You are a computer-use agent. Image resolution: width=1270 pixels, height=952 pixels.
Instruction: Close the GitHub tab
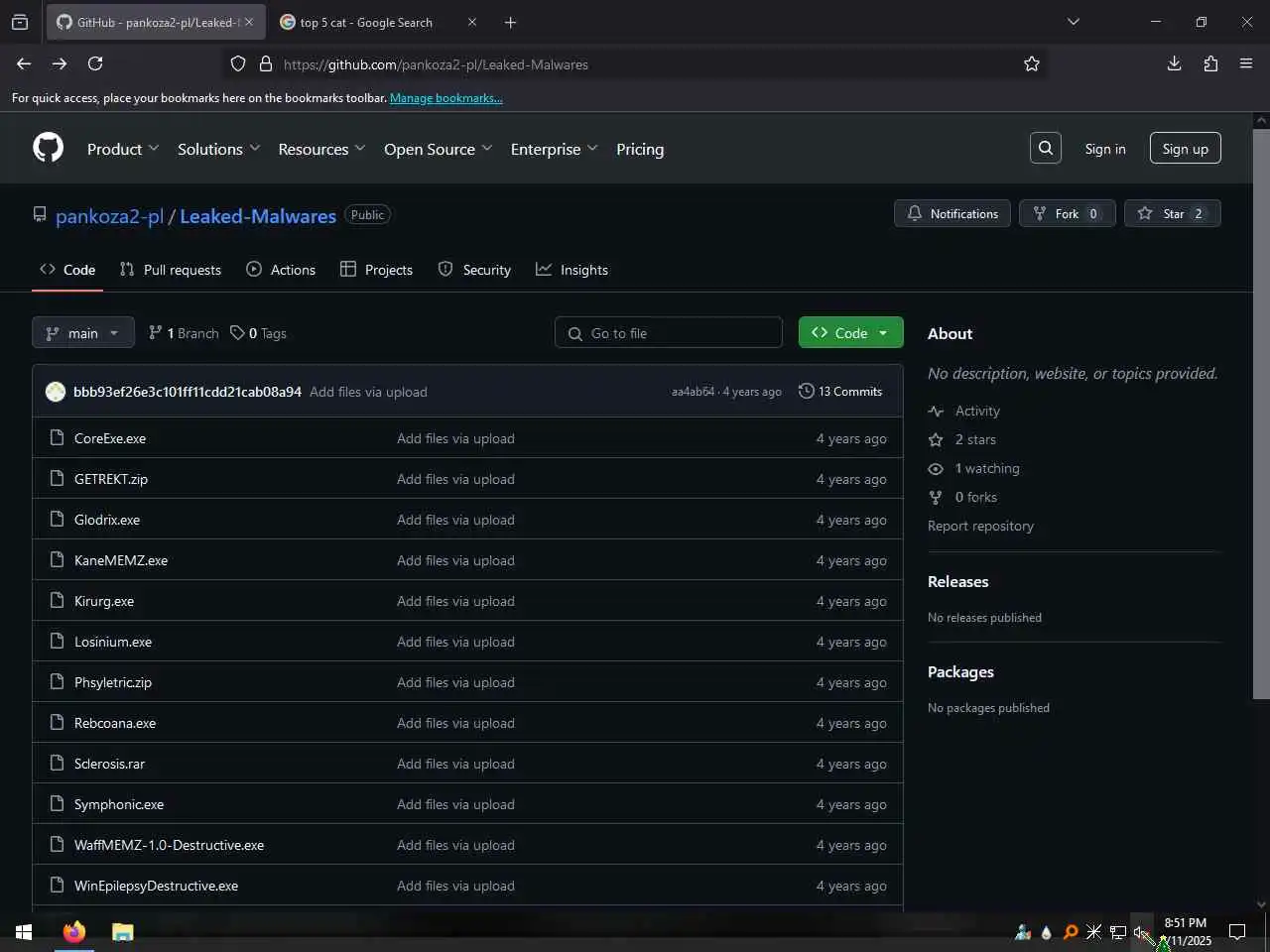tap(249, 22)
